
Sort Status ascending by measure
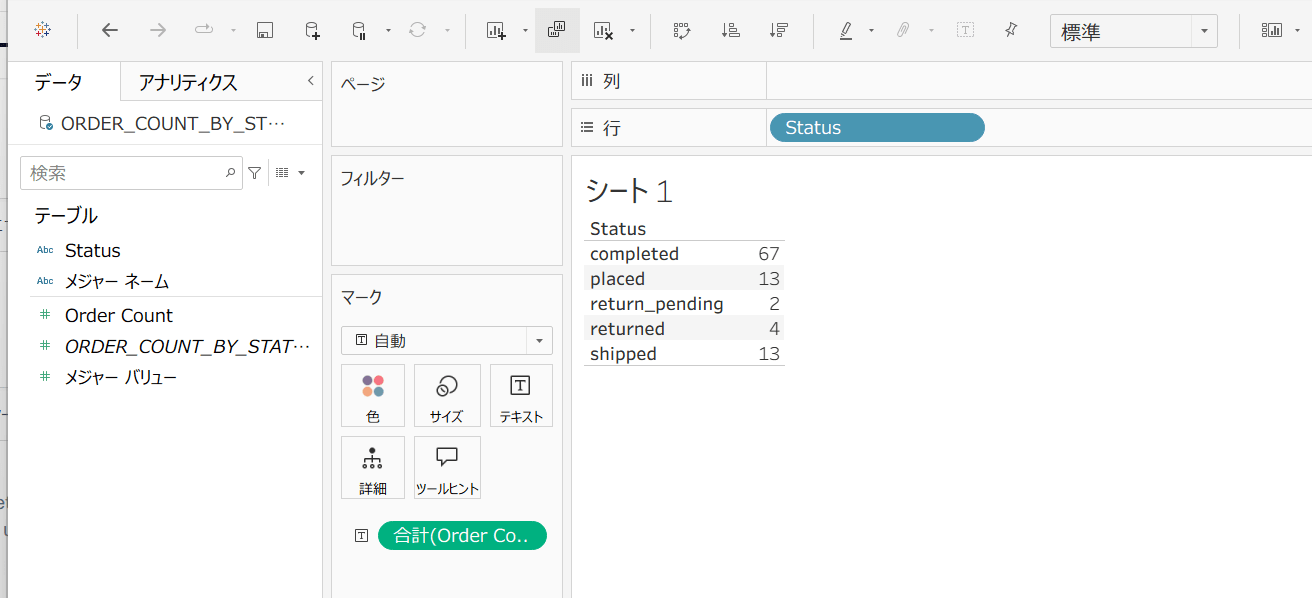[x=731, y=30]
